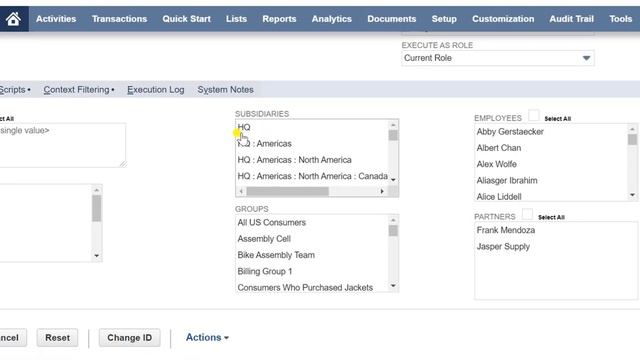Click the Reset button

click(x=57, y=338)
